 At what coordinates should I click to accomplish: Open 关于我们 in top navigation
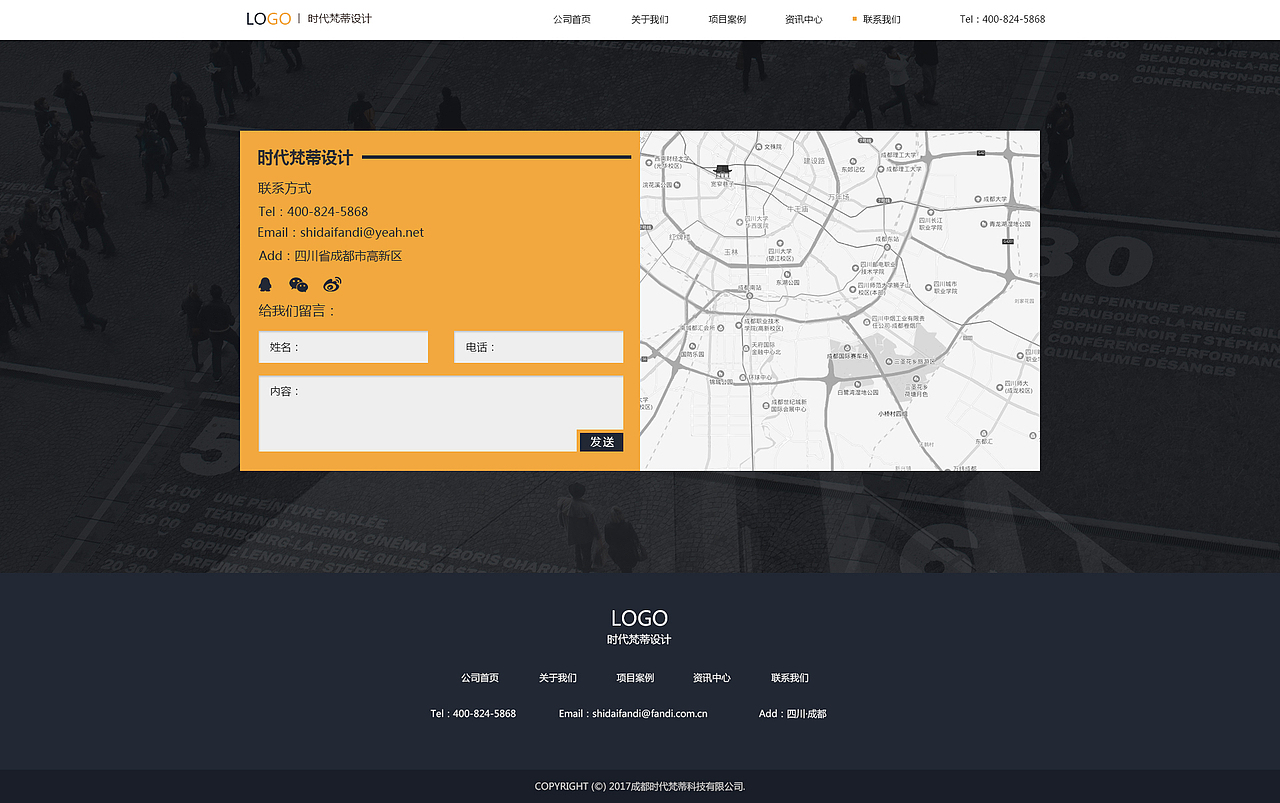(x=650, y=19)
